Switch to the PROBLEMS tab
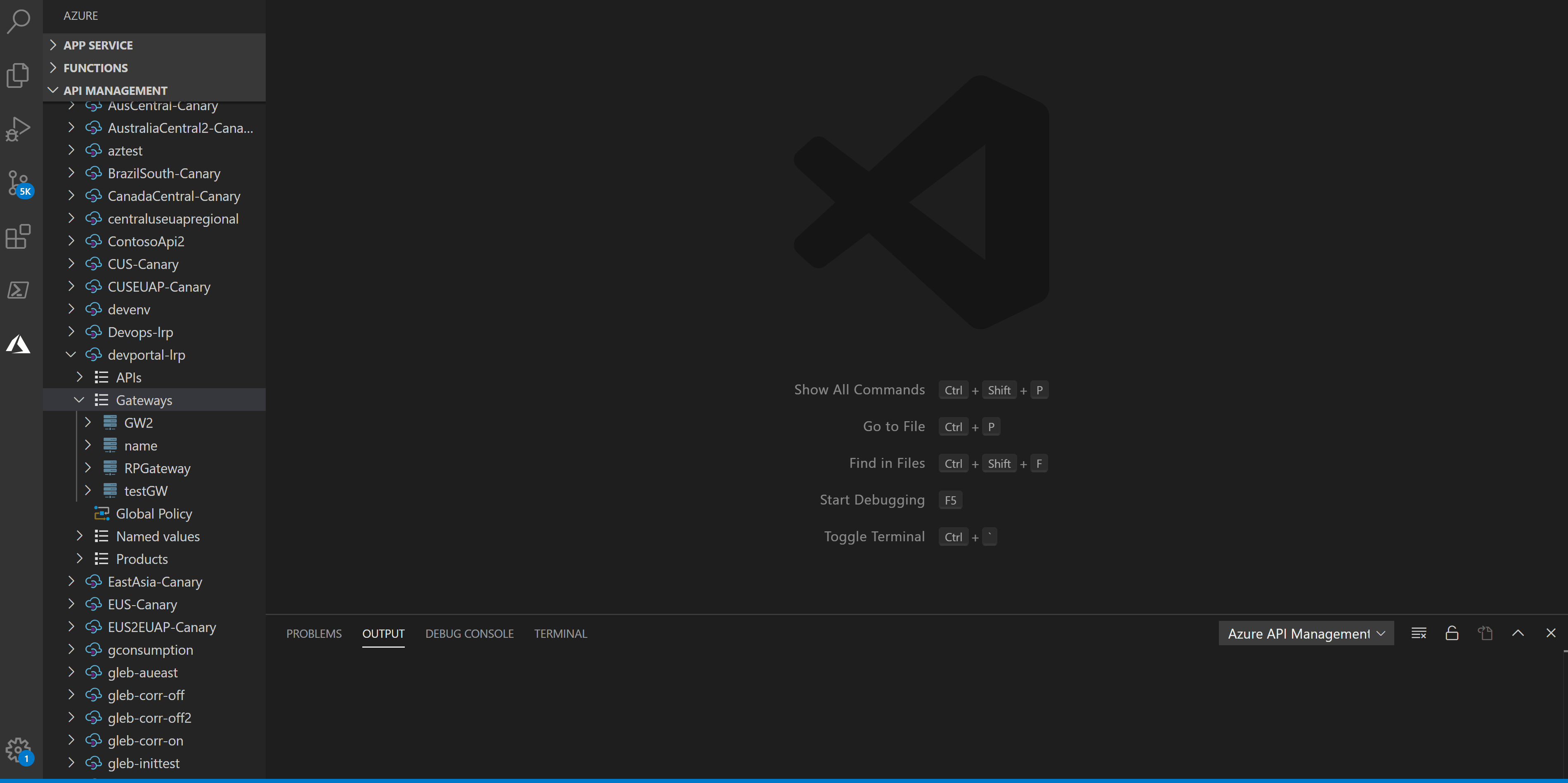1568x783 pixels. point(314,633)
